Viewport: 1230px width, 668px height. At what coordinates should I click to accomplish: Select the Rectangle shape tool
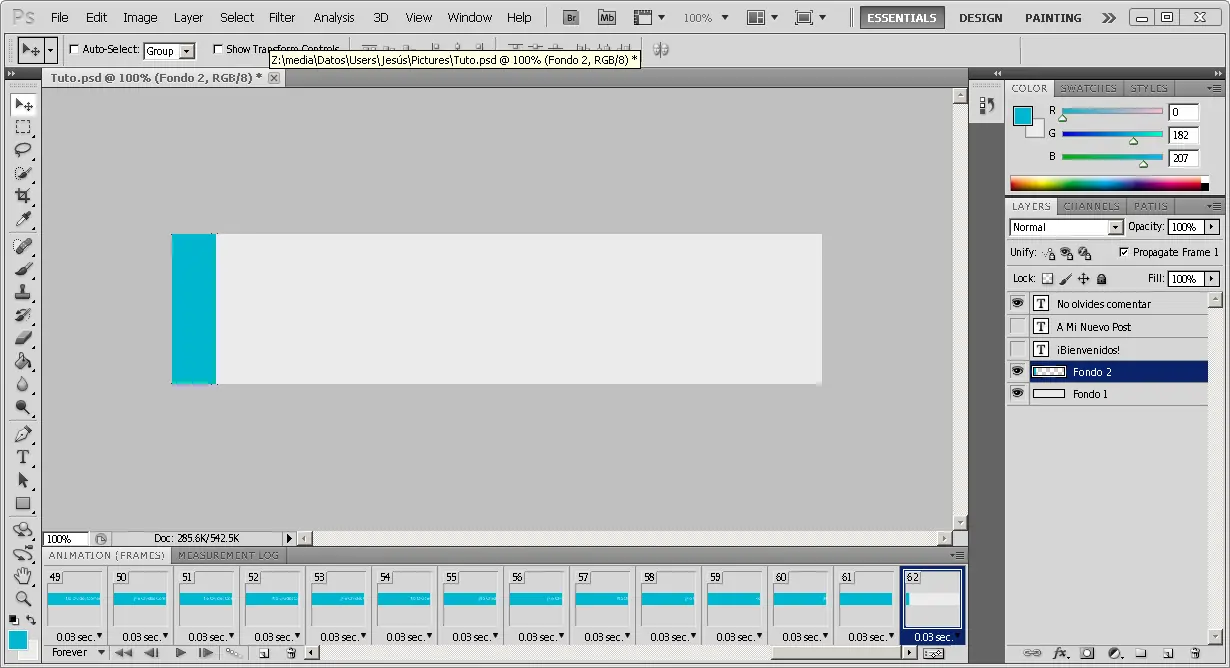[23, 503]
